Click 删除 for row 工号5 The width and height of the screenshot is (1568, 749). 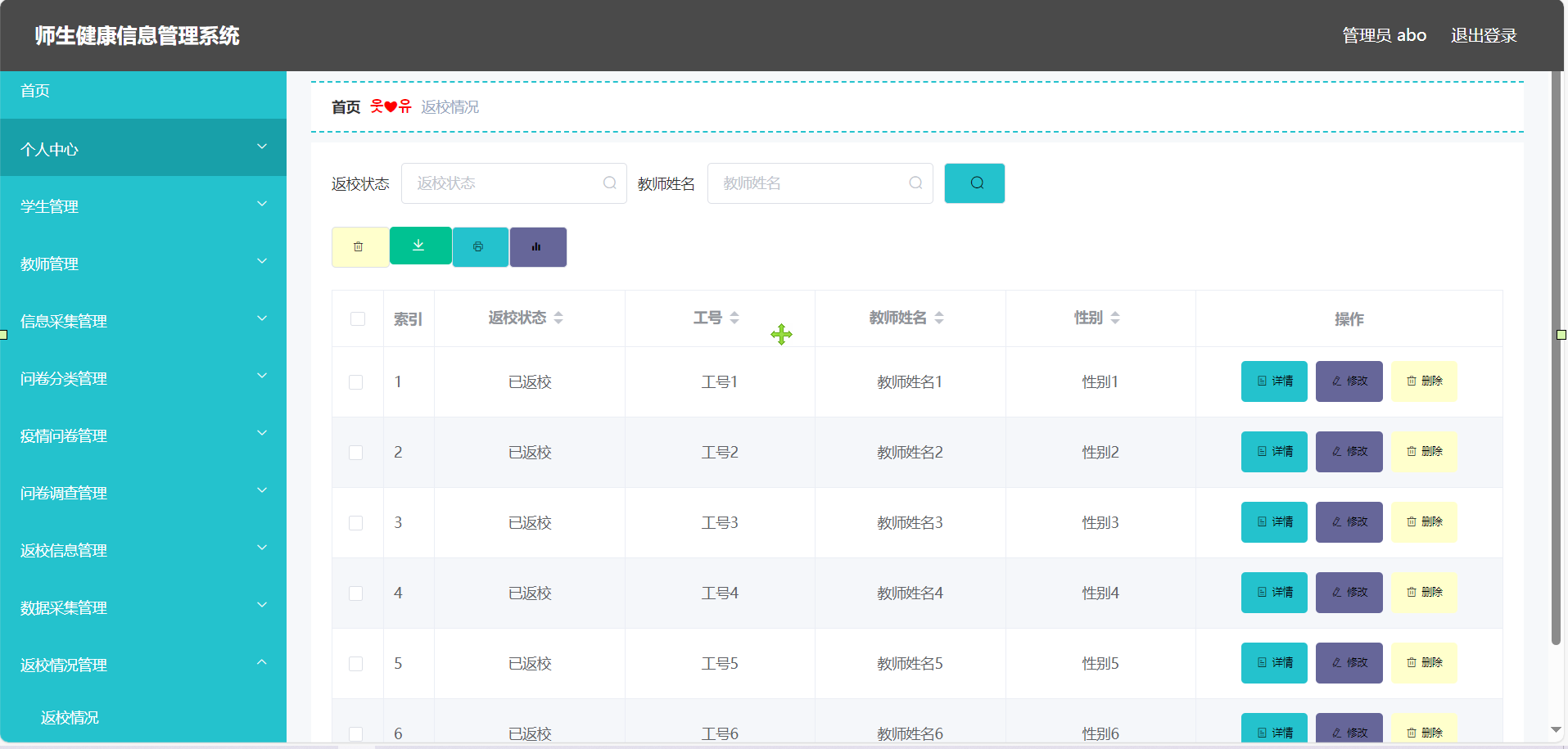pos(1424,663)
